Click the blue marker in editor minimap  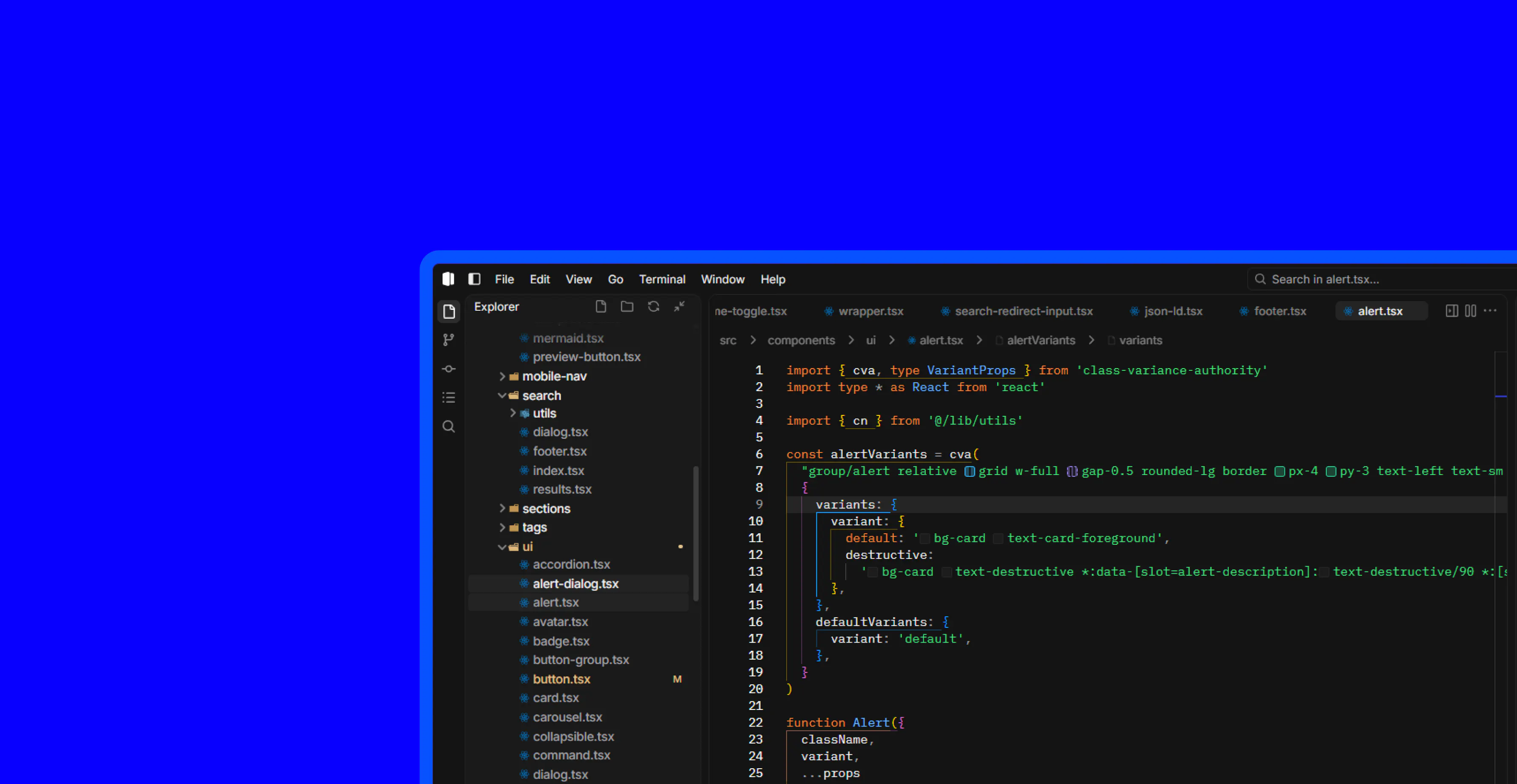tap(1501, 396)
